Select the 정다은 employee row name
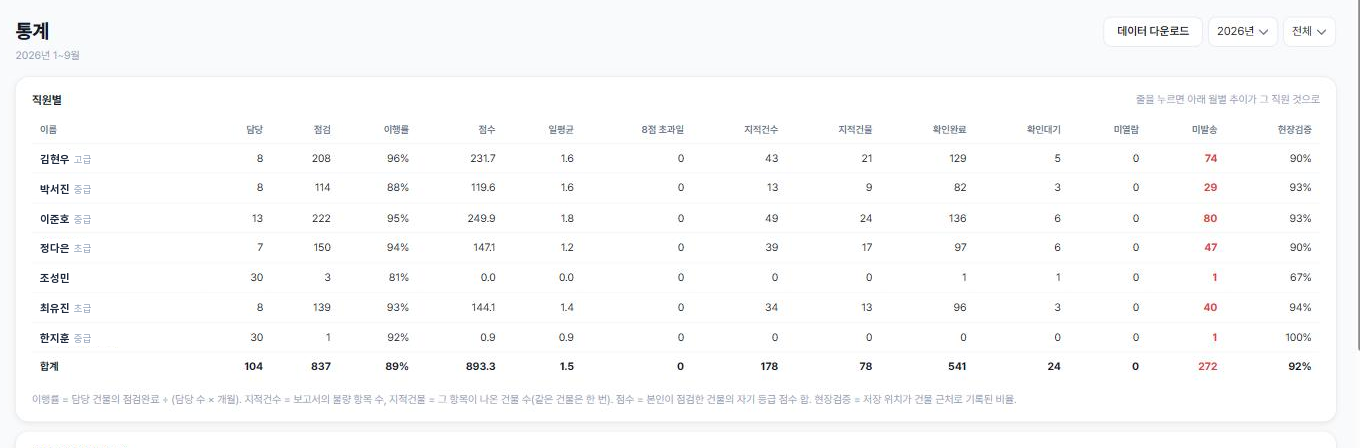This screenshot has width=1360, height=448. (x=55, y=248)
